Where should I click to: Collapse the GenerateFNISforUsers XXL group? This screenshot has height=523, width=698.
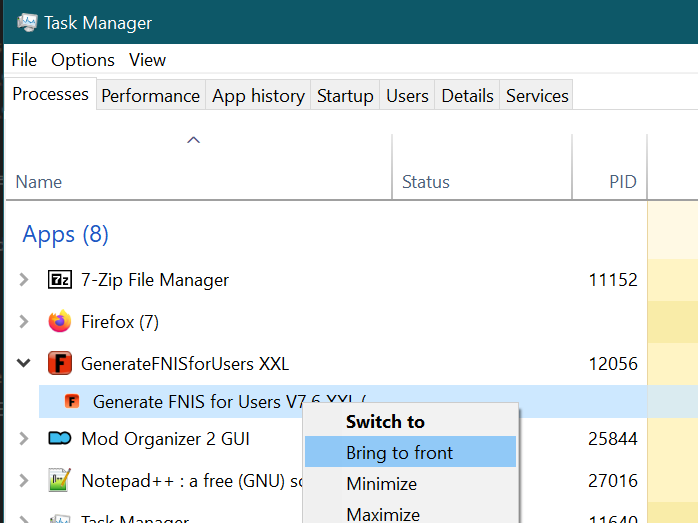[24, 363]
